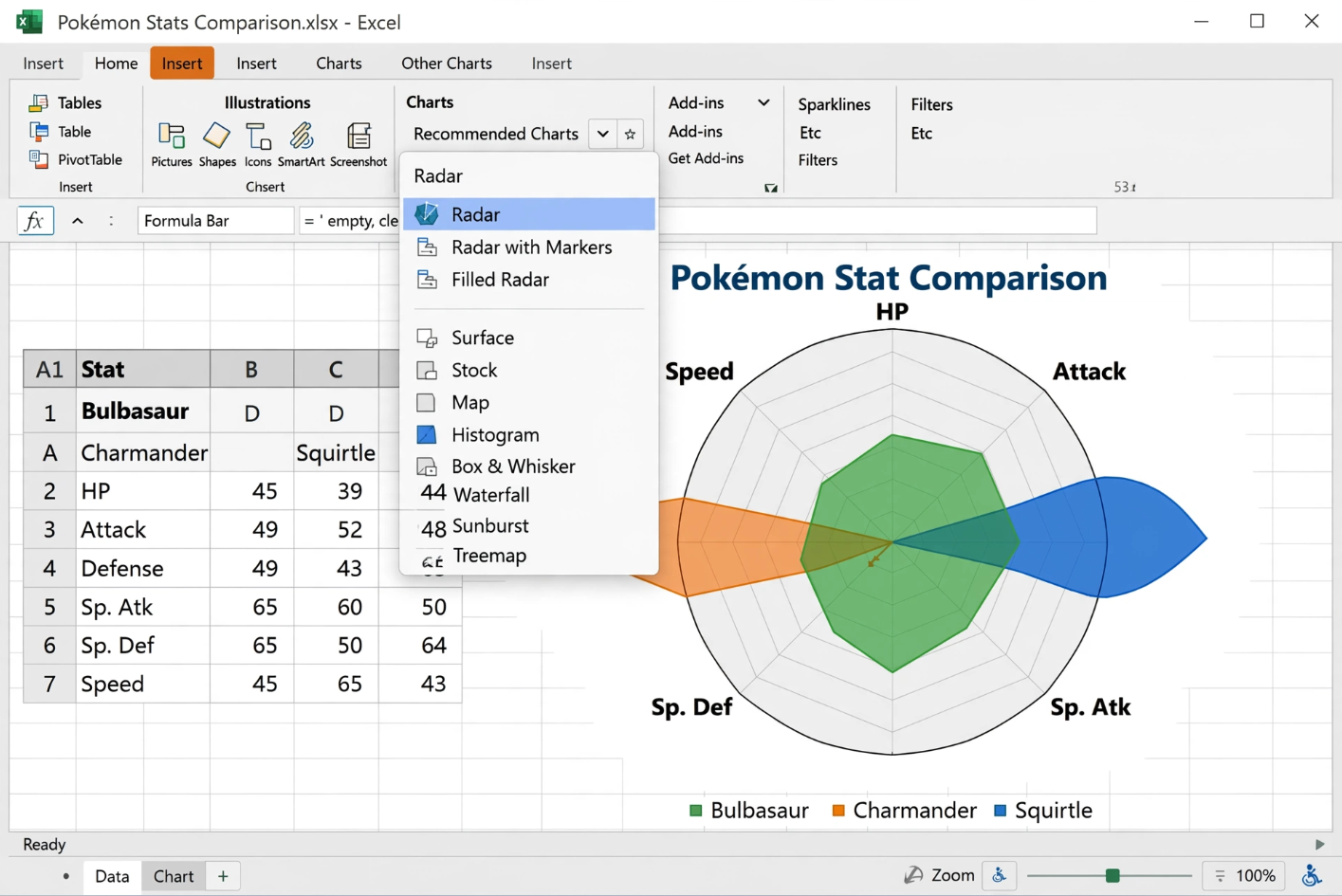Expand the Recommended Charts dropdown arrow

(x=602, y=135)
